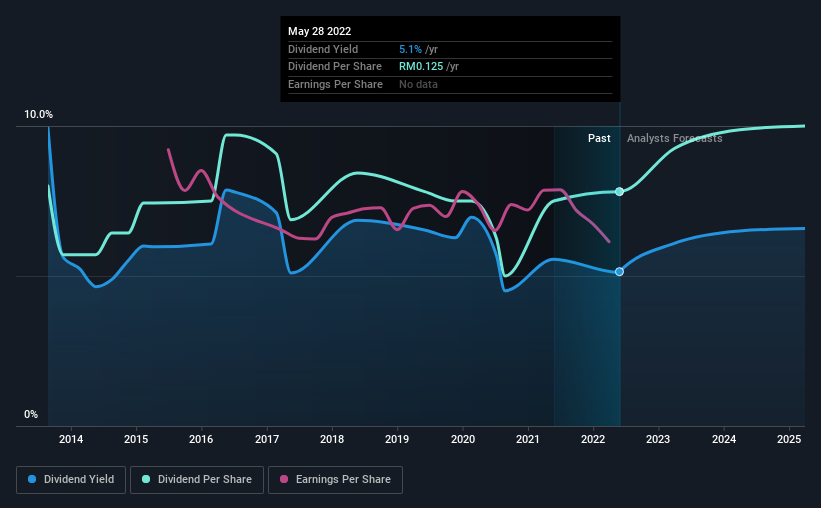Click the pink dot in Earnings Per Share legend
The height and width of the screenshot is (508, 821).
pos(284,479)
